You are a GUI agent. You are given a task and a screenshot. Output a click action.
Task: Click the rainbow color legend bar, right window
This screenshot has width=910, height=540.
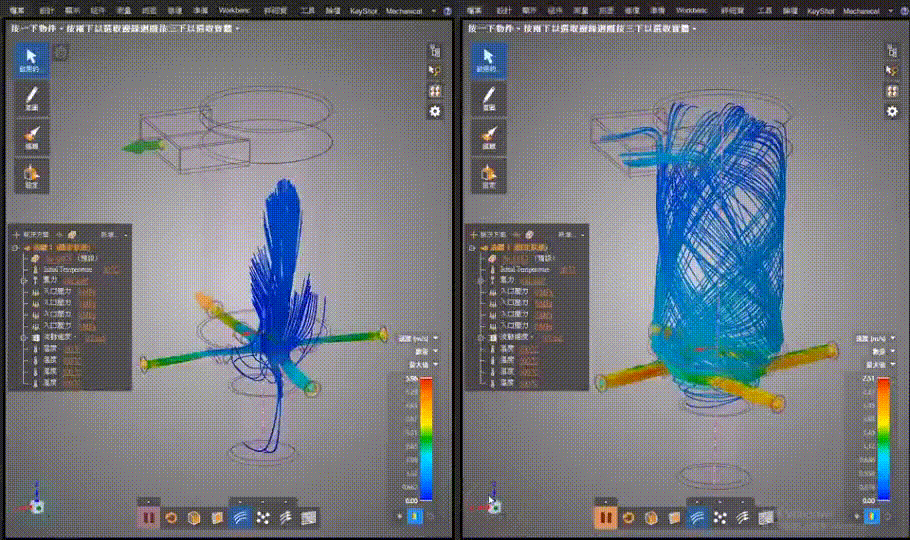[x=884, y=438]
